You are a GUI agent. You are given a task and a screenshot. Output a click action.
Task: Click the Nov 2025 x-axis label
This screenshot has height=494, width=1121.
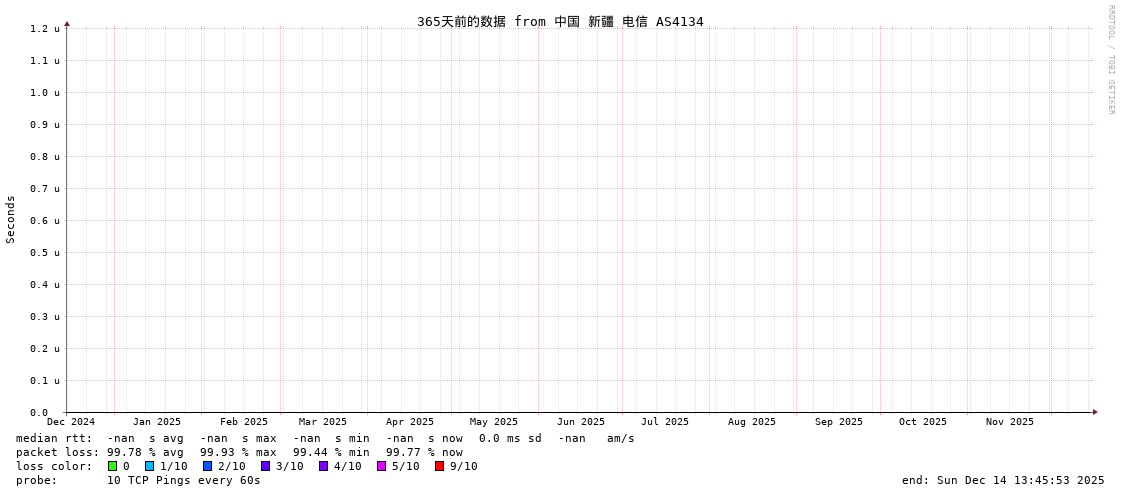pos(1010,422)
